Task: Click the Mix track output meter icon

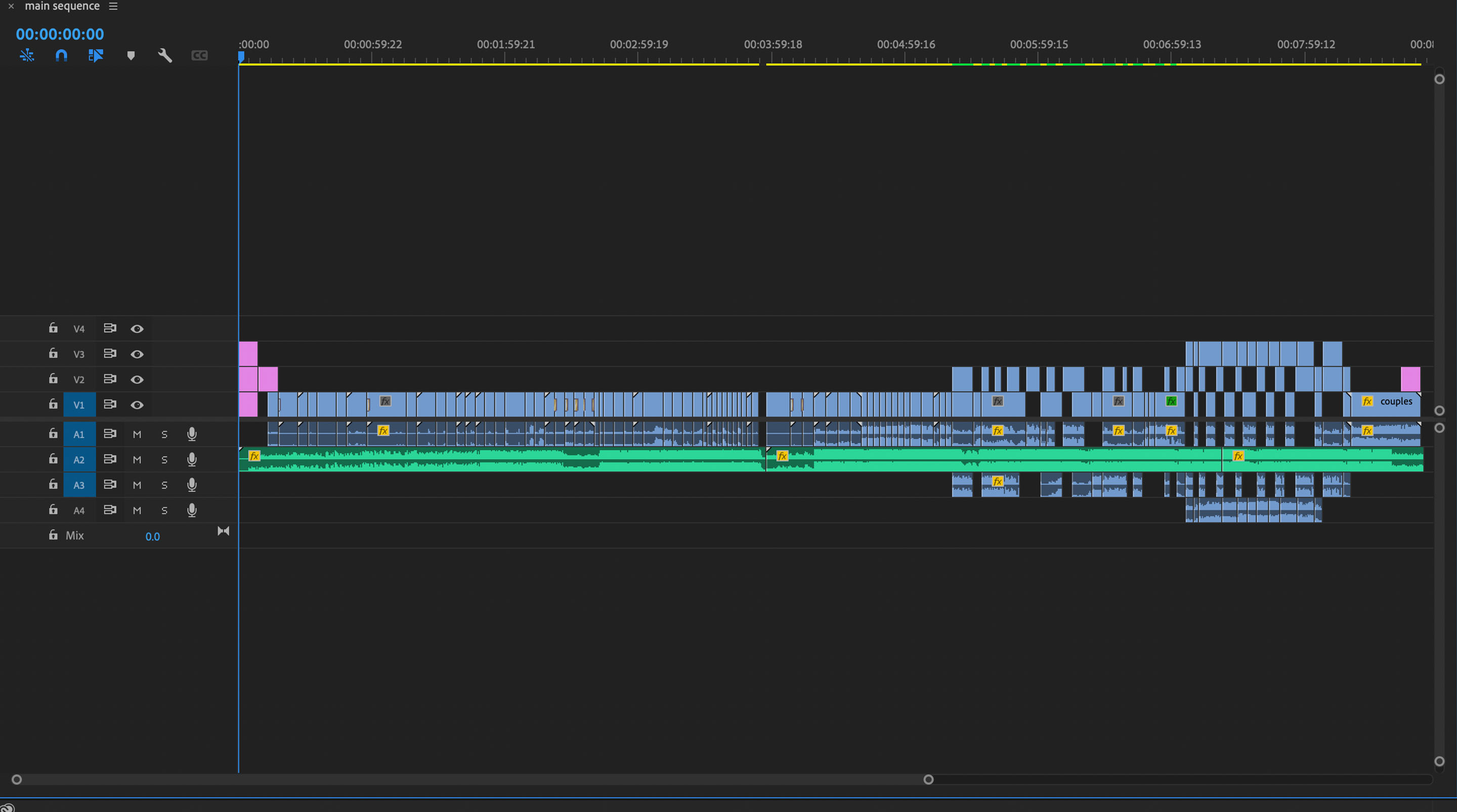Action: (224, 531)
